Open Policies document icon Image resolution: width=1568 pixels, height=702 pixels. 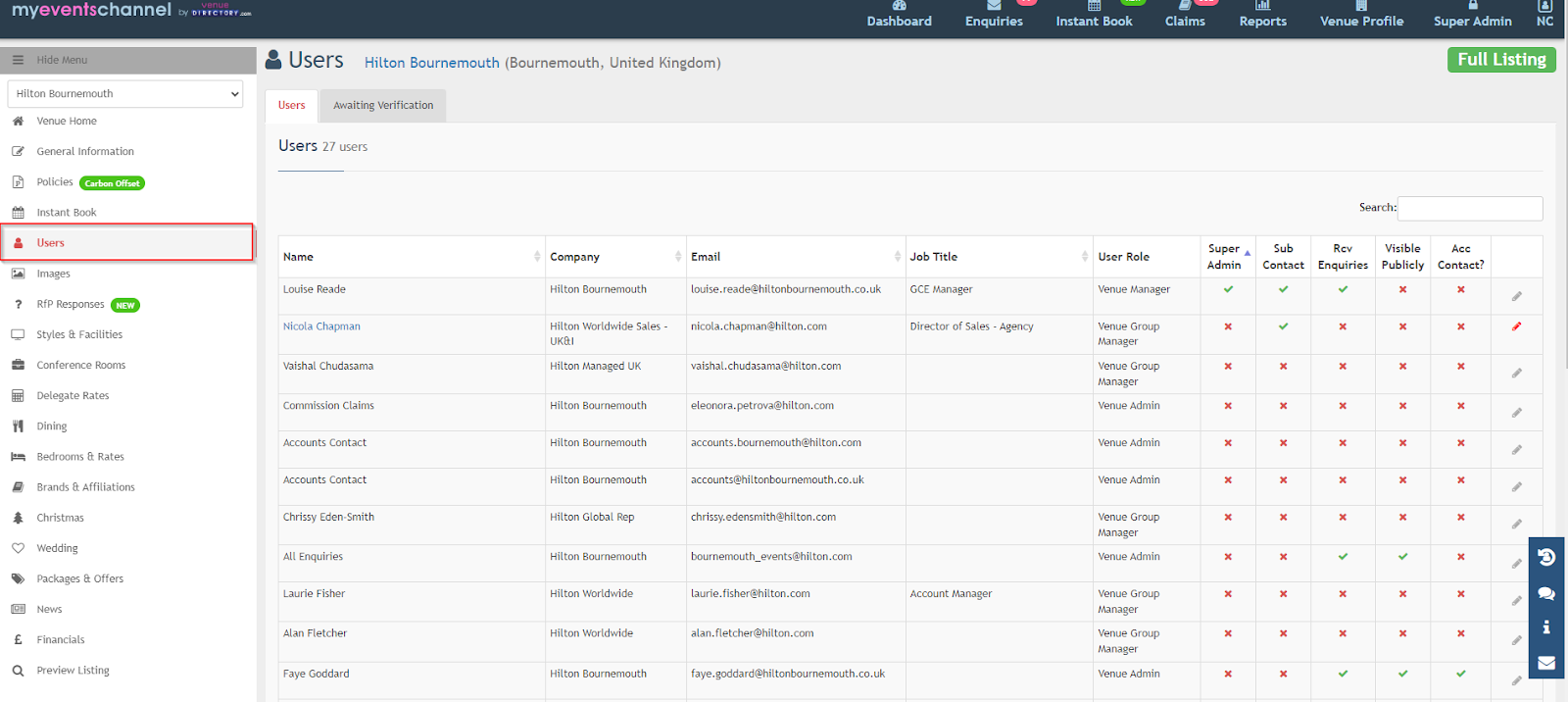(18, 181)
